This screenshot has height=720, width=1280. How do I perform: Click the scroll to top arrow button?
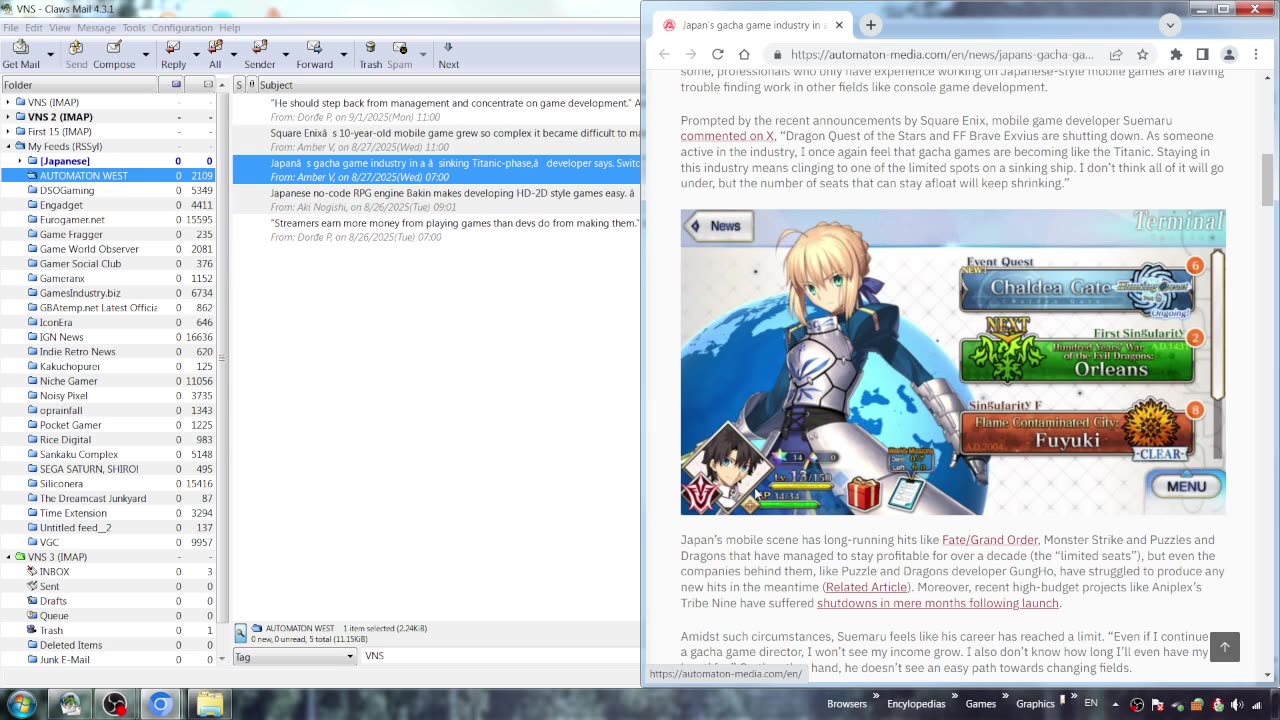tap(1225, 647)
